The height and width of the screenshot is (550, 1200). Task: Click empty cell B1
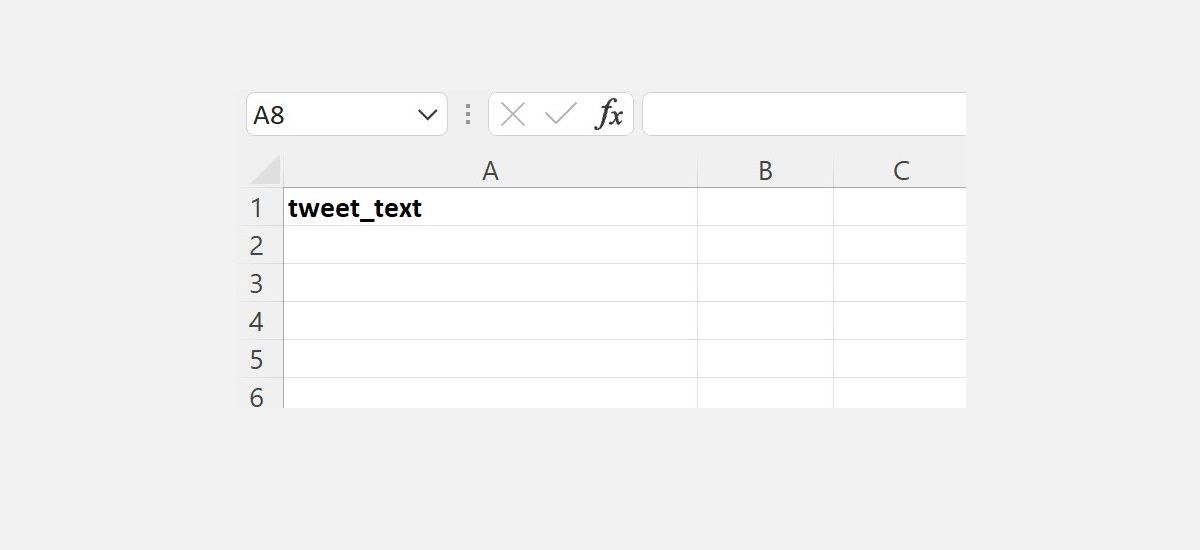(x=765, y=208)
